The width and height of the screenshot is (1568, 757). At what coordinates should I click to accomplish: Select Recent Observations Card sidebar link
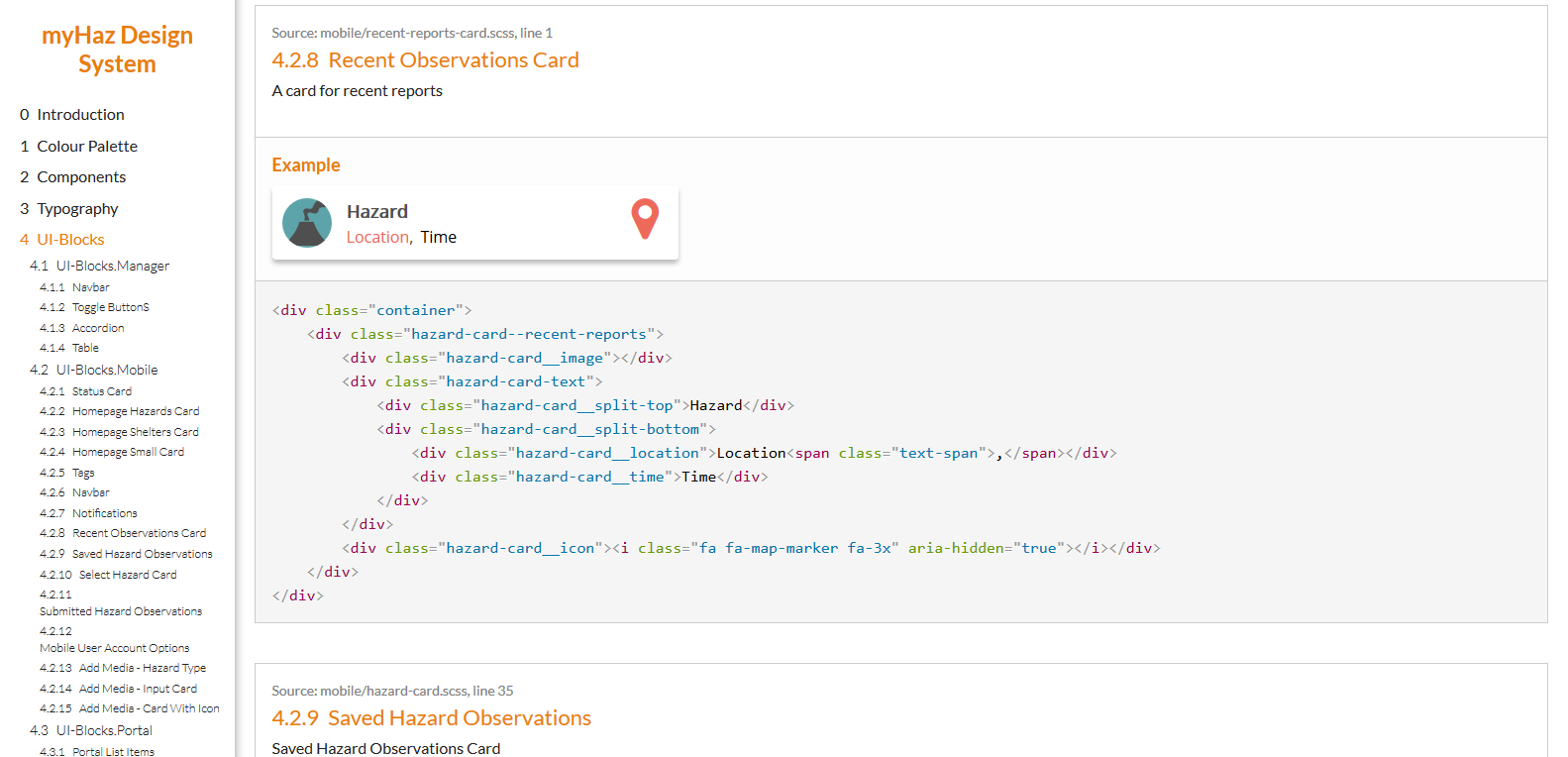click(x=139, y=533)
